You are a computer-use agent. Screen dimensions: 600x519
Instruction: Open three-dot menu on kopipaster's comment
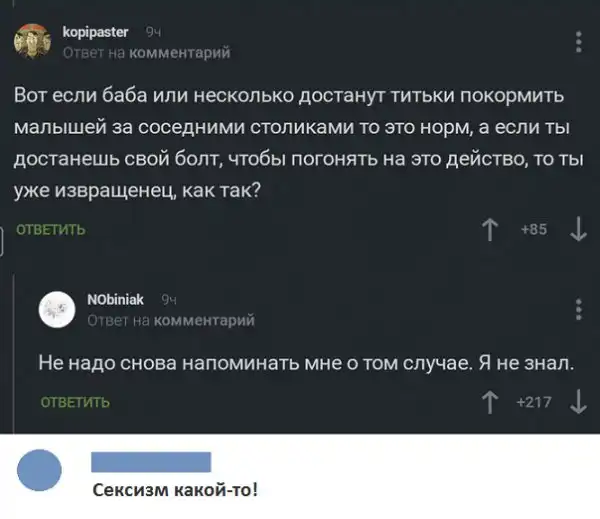click(x=580, y=41)
